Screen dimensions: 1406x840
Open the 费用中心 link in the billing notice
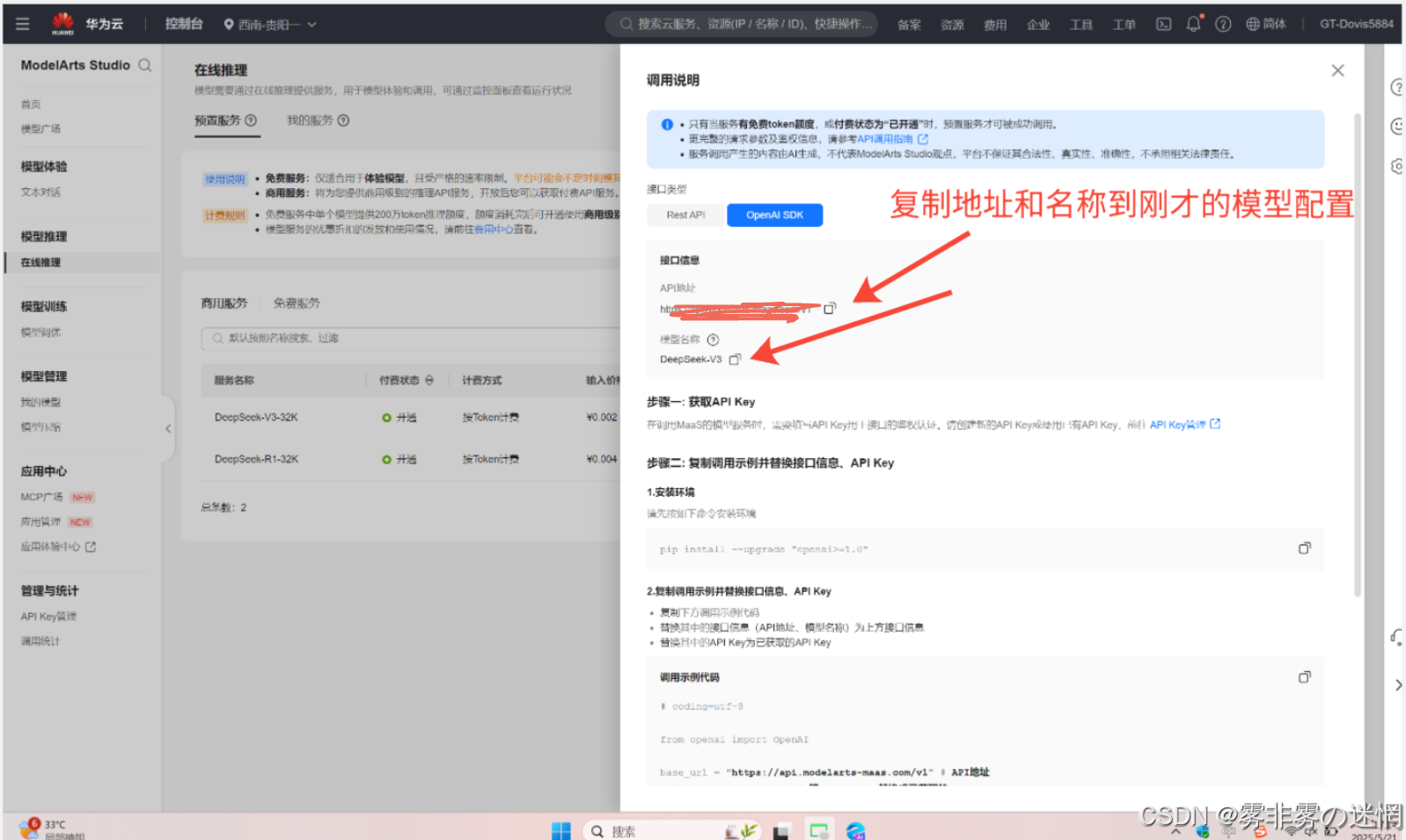tap(494, 230)
